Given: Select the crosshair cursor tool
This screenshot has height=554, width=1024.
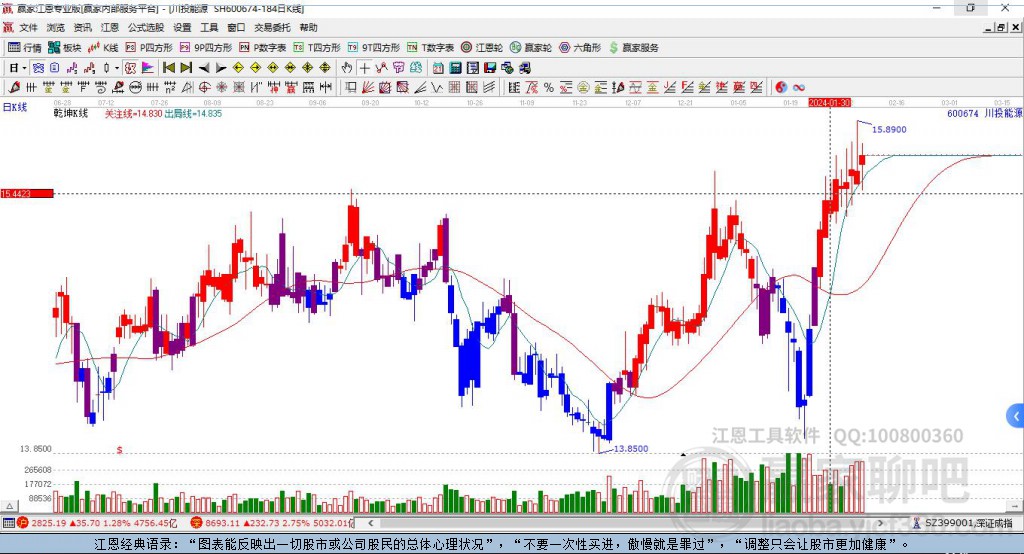Looking at the screenshot, I should coord(364,67).
